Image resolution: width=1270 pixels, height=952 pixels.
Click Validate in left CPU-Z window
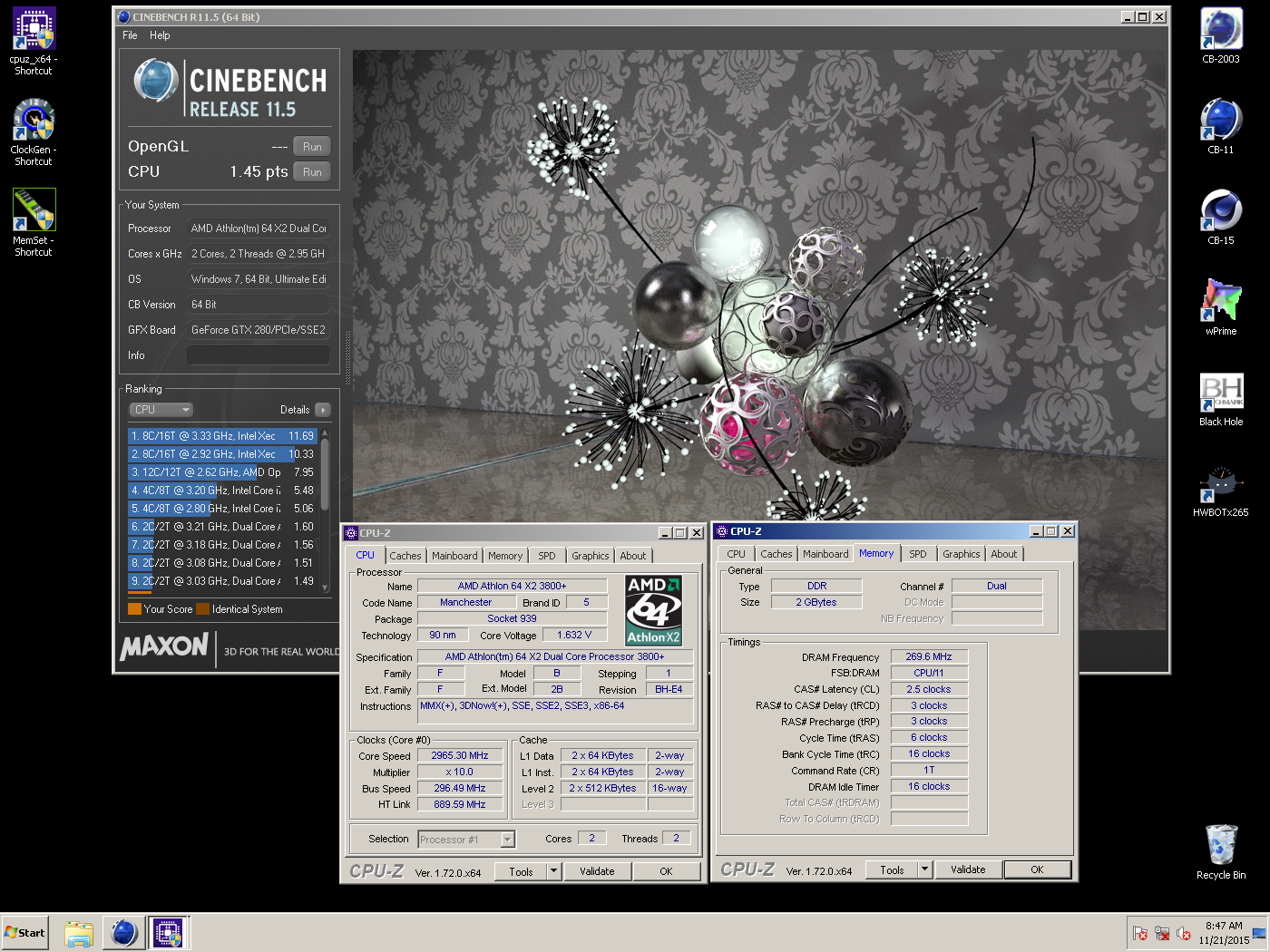[x=597, y=871]
